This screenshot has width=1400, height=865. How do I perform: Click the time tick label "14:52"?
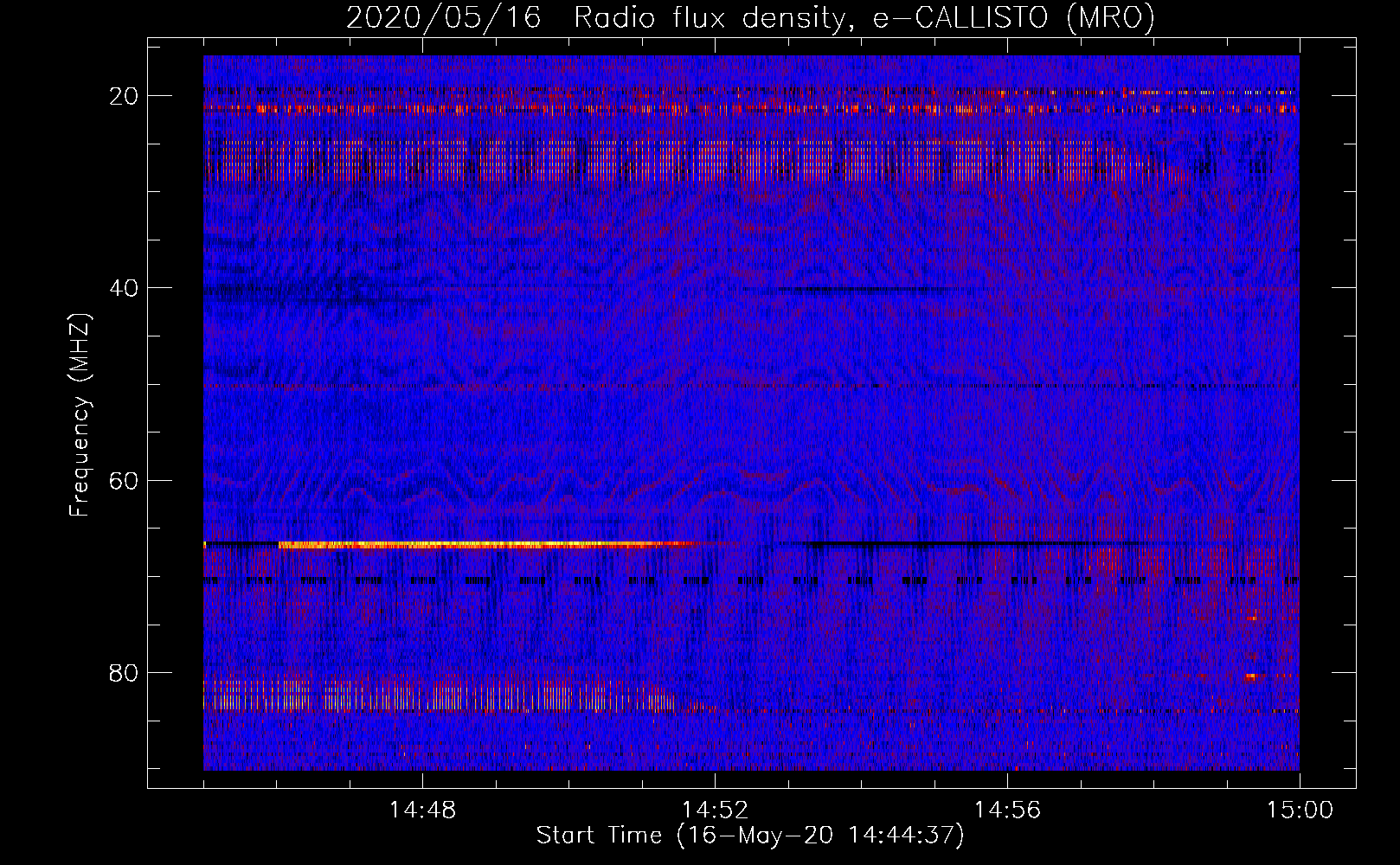(716, 811)
